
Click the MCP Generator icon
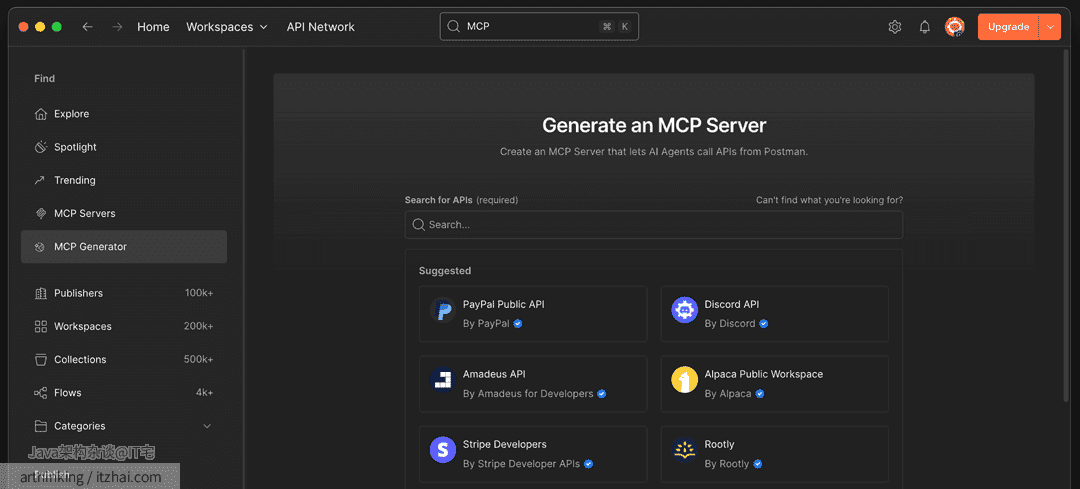(x=41, y=247)
